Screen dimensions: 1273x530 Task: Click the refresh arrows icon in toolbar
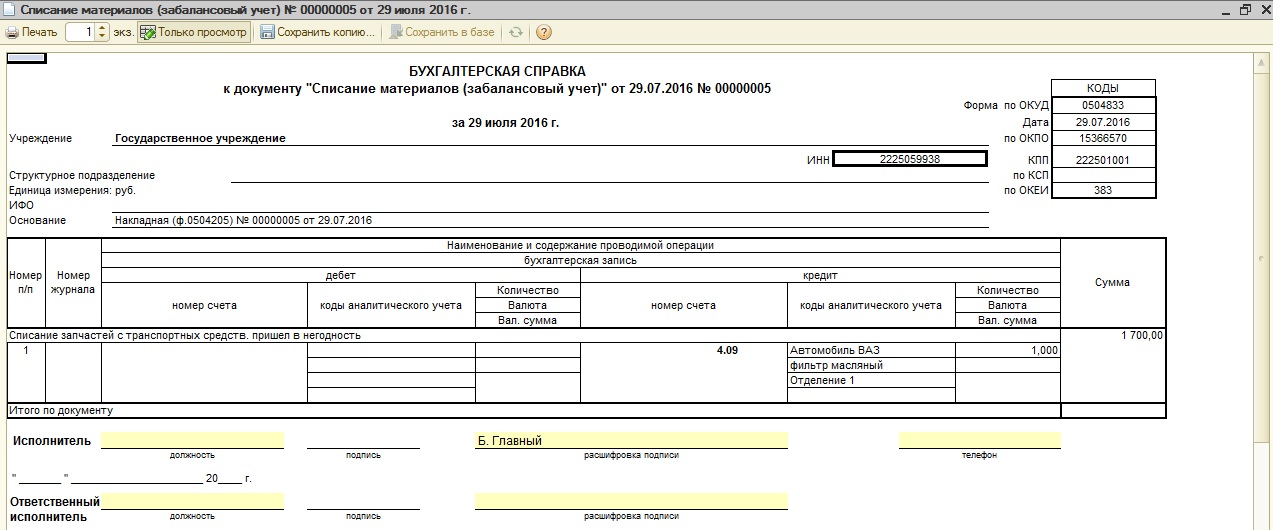pos(516,32)
